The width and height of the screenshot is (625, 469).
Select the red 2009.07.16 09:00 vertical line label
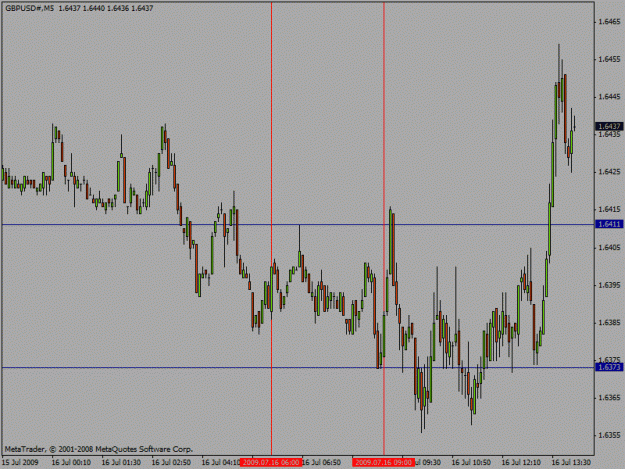383,462
